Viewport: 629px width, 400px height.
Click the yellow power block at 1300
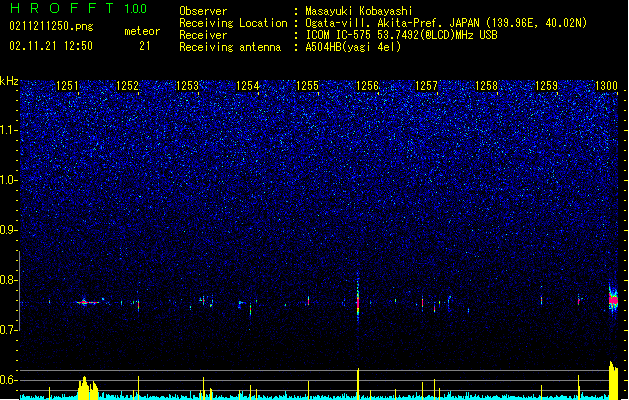614,380
